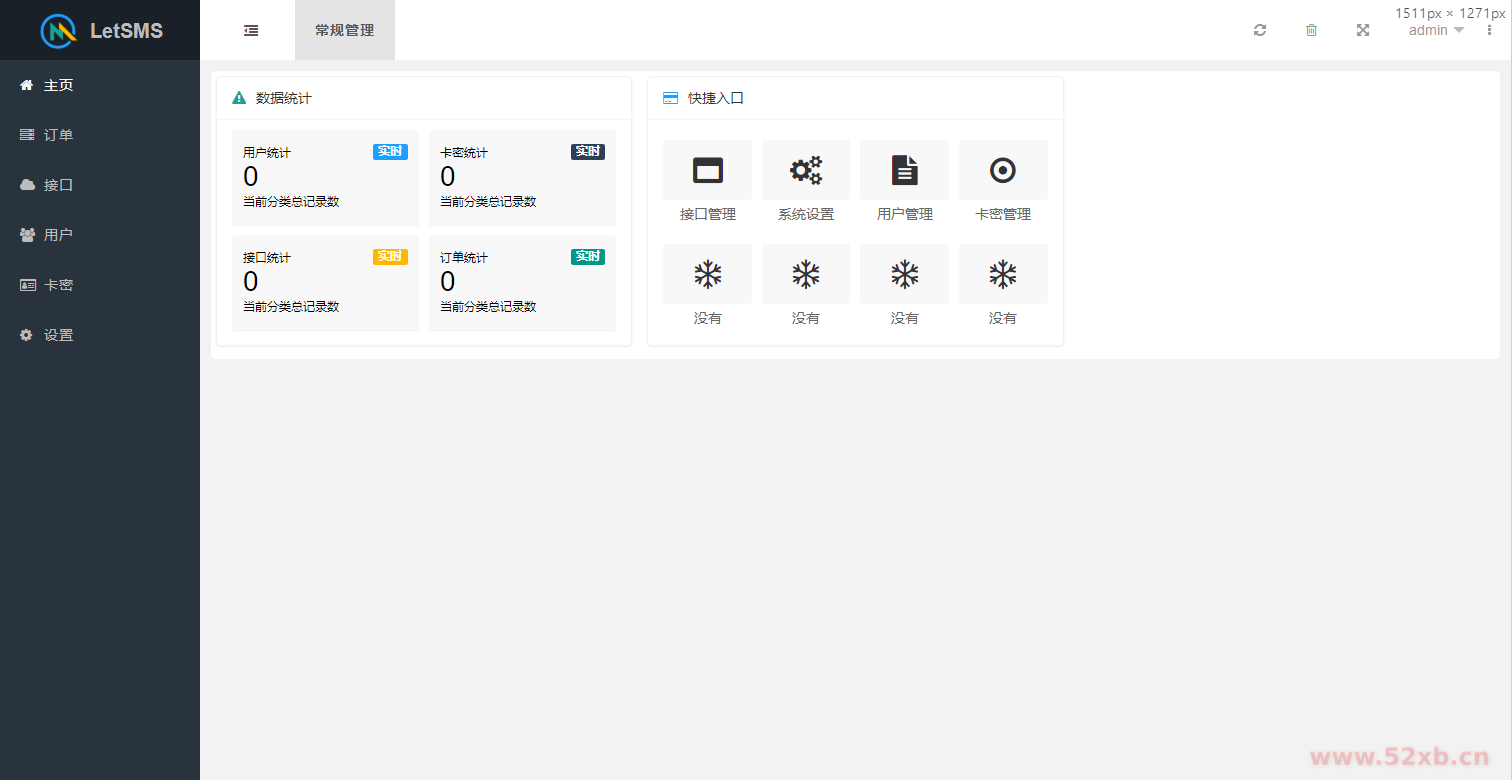Screen dimensions: 1512x780
Task: Click the first snowflake 没有 placeholder
Action: coord(707,275)
